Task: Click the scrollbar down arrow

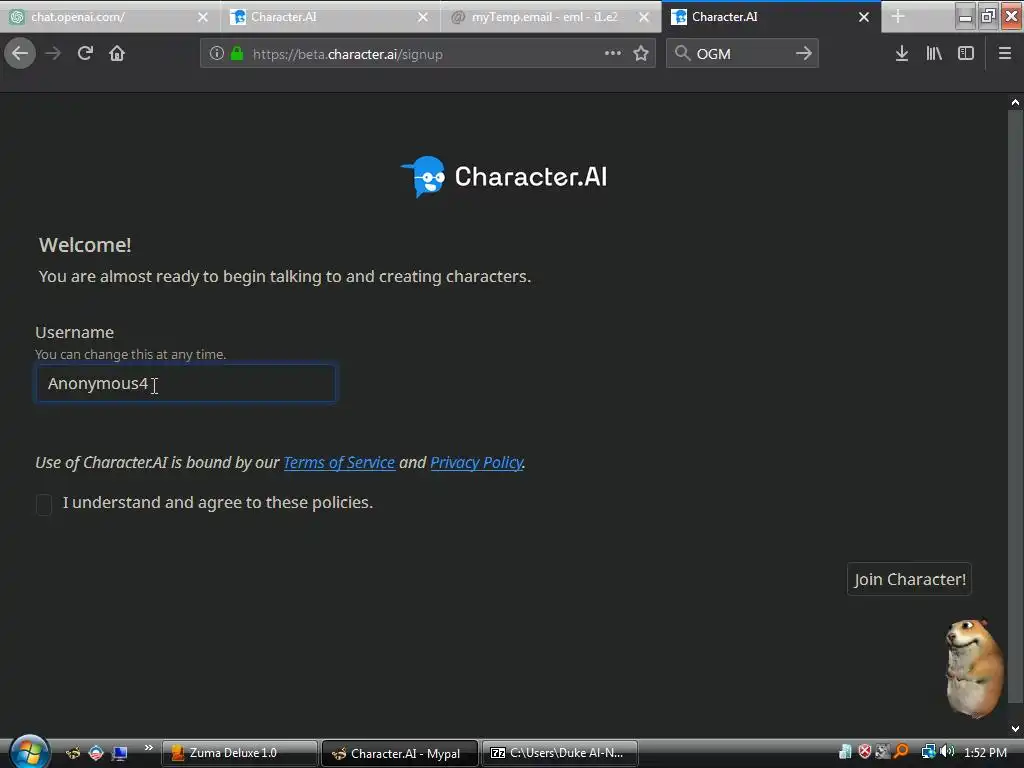Action: pyautogui.click(x=1015, y=729)
